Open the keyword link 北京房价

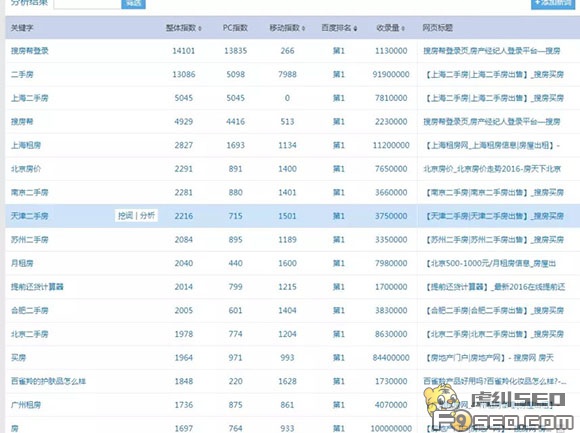(x=26, y=169)
